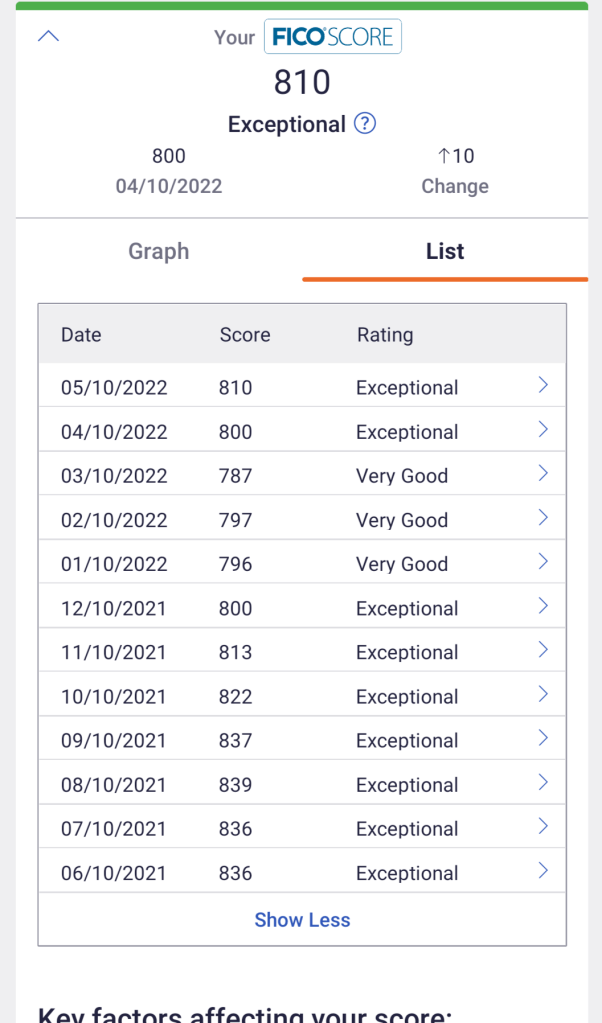Switch to the Graph tab
602x1023 pixels.
pos(158,251)
